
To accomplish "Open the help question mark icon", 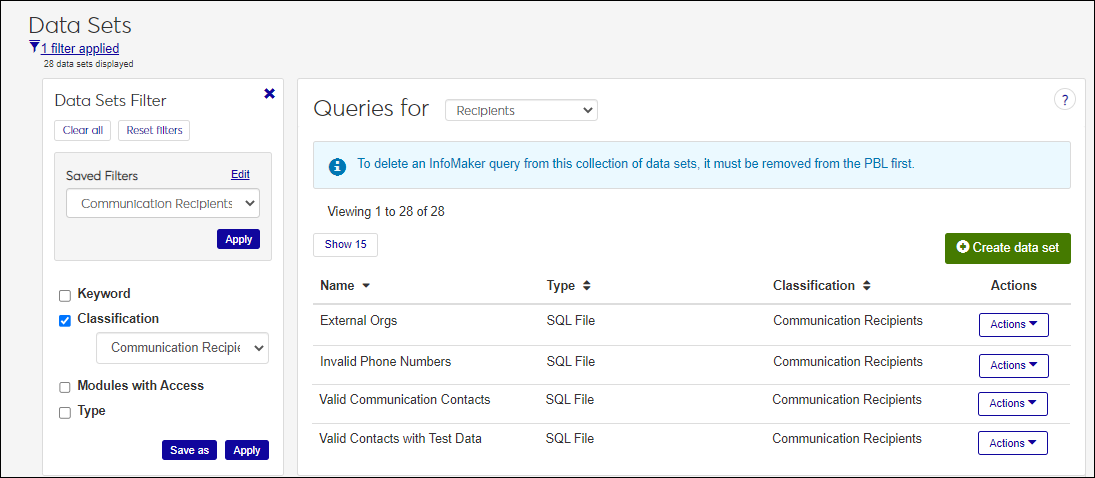I will tap(1064, 99).
